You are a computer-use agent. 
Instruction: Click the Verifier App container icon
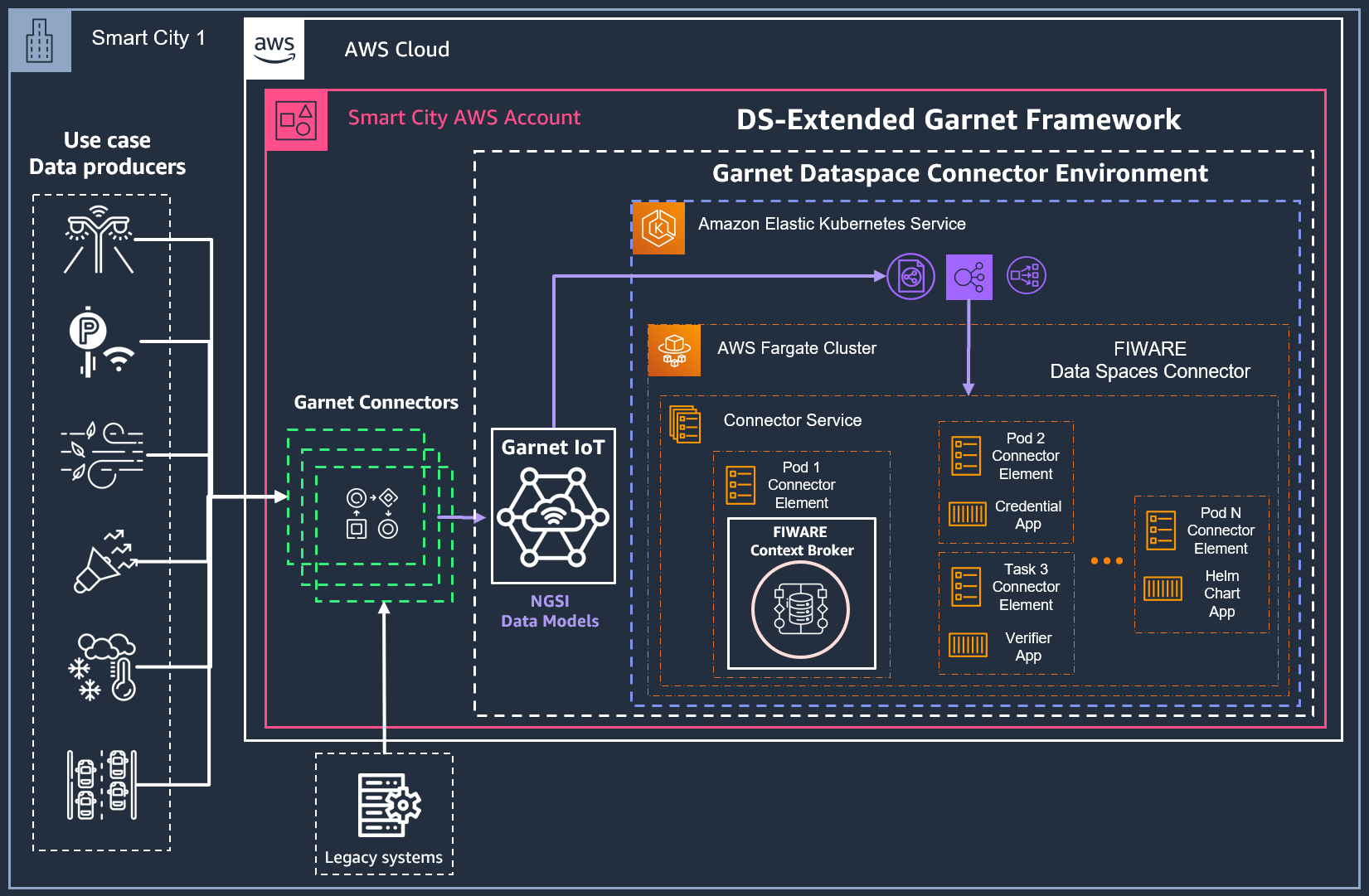(968, 645)
